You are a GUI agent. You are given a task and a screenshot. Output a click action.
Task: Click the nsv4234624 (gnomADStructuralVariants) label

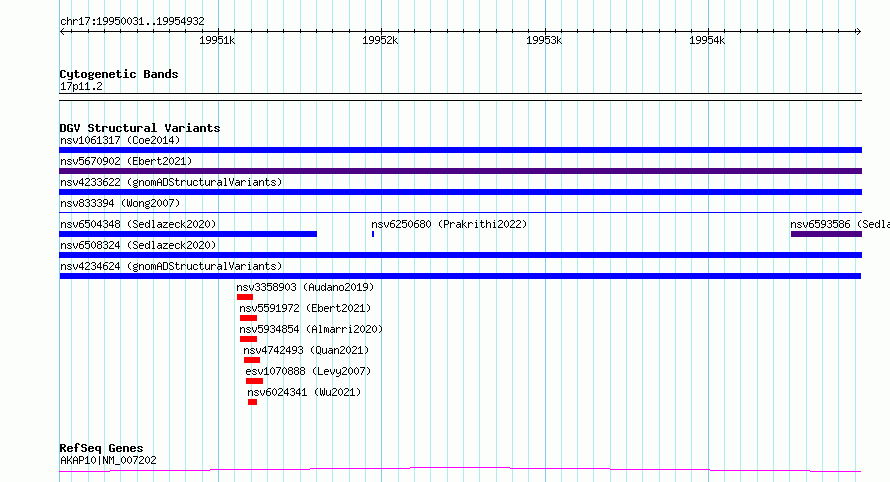(x=171, y=266)
